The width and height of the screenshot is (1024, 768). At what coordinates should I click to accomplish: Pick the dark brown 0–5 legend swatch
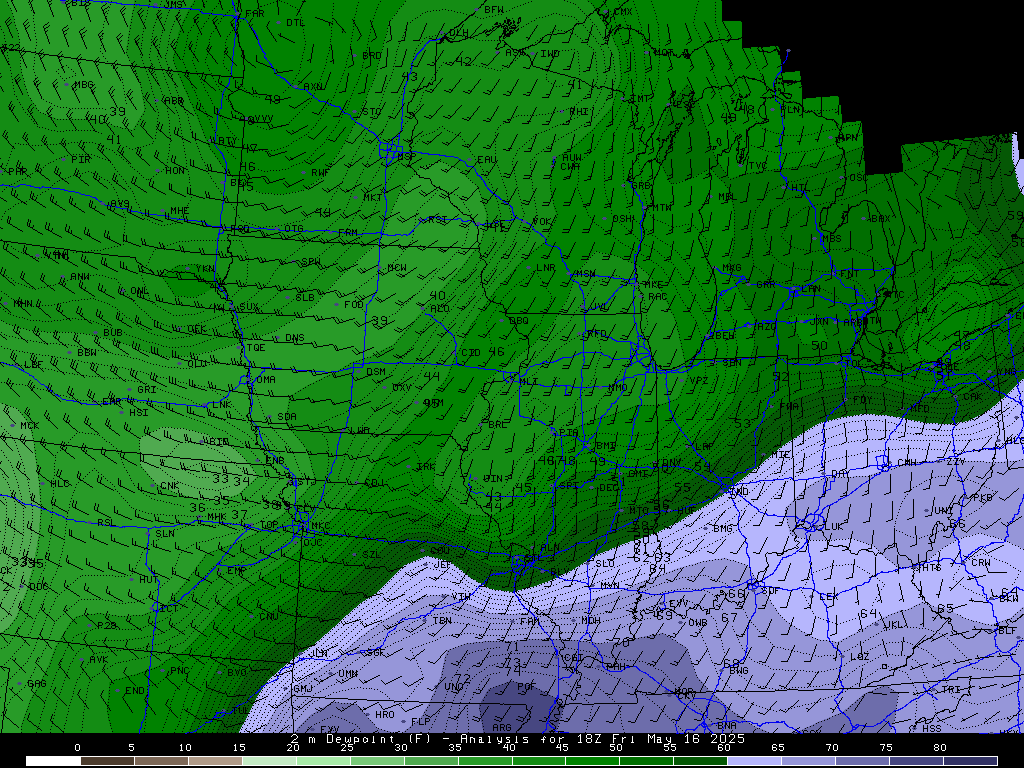point(107,761)
